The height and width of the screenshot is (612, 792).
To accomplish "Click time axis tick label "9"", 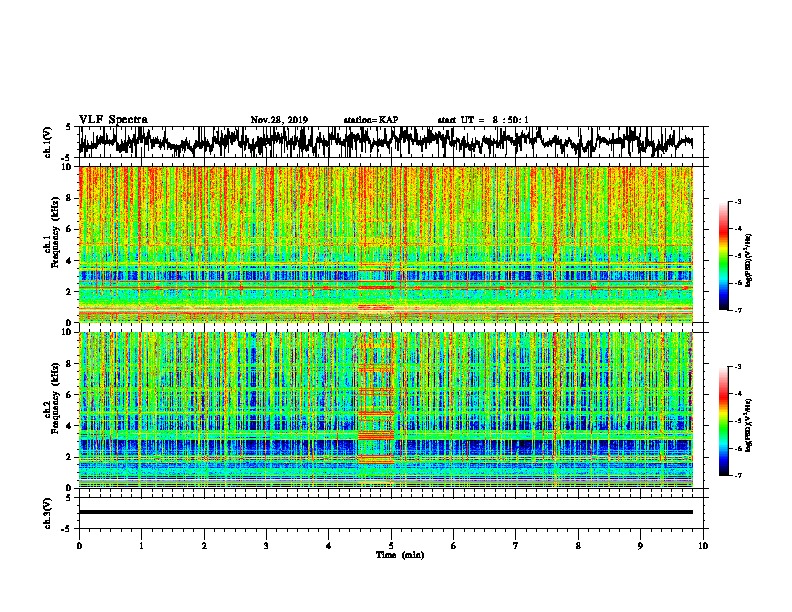I will coord(640,546).
